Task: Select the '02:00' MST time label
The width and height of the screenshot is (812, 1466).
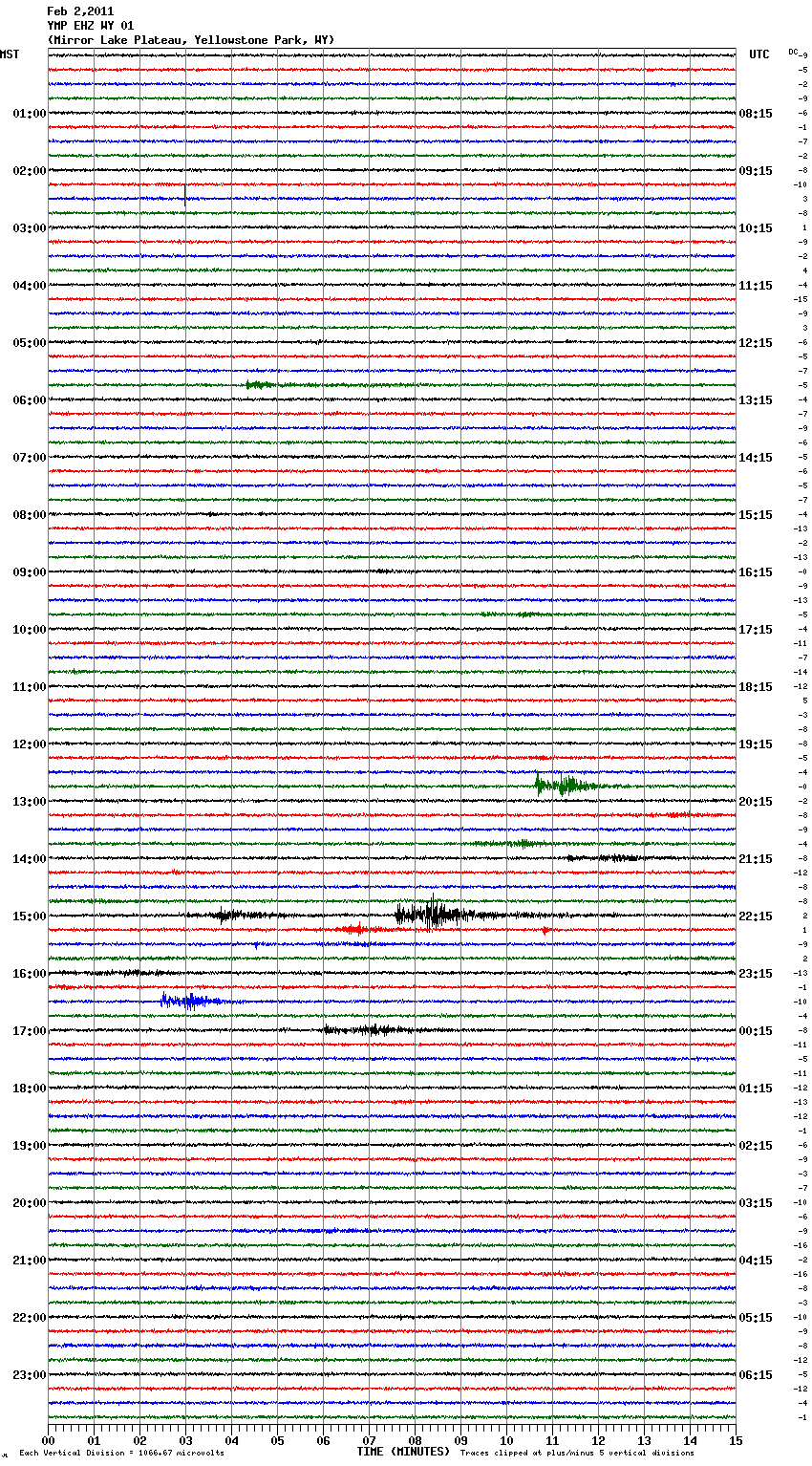Action: tap(30, 171)
